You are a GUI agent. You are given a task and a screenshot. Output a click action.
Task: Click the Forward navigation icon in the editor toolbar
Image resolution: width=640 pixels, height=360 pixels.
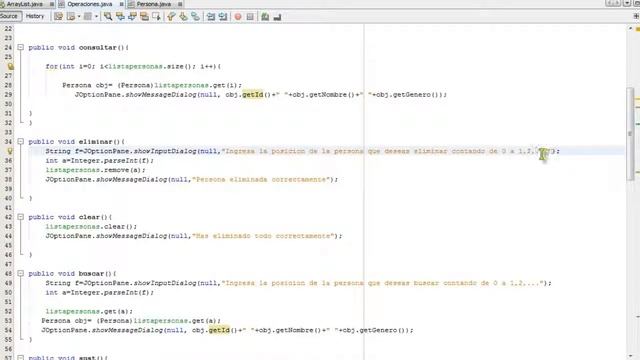[x=87, y=17]
